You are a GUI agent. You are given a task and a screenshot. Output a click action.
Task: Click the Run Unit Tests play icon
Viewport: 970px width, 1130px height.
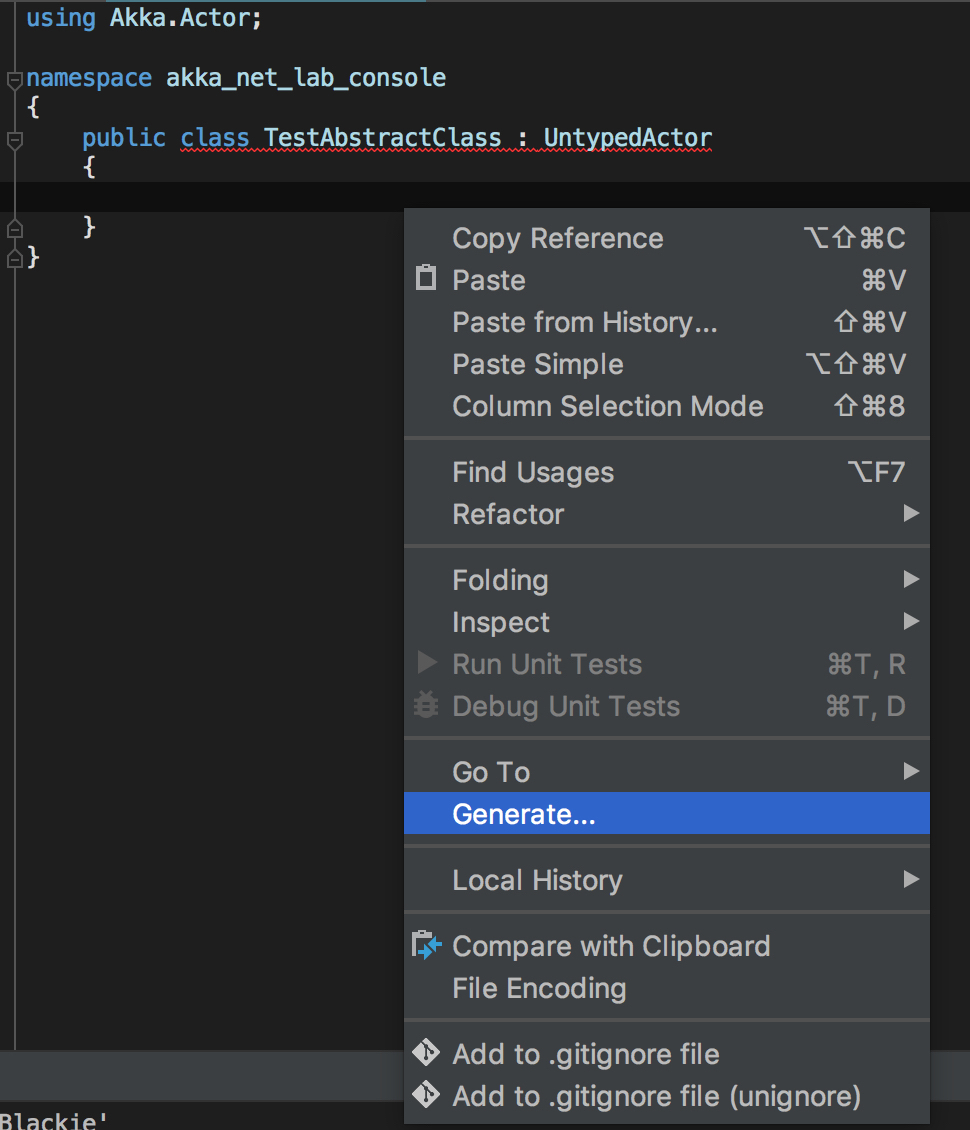[x=427, y=663]
